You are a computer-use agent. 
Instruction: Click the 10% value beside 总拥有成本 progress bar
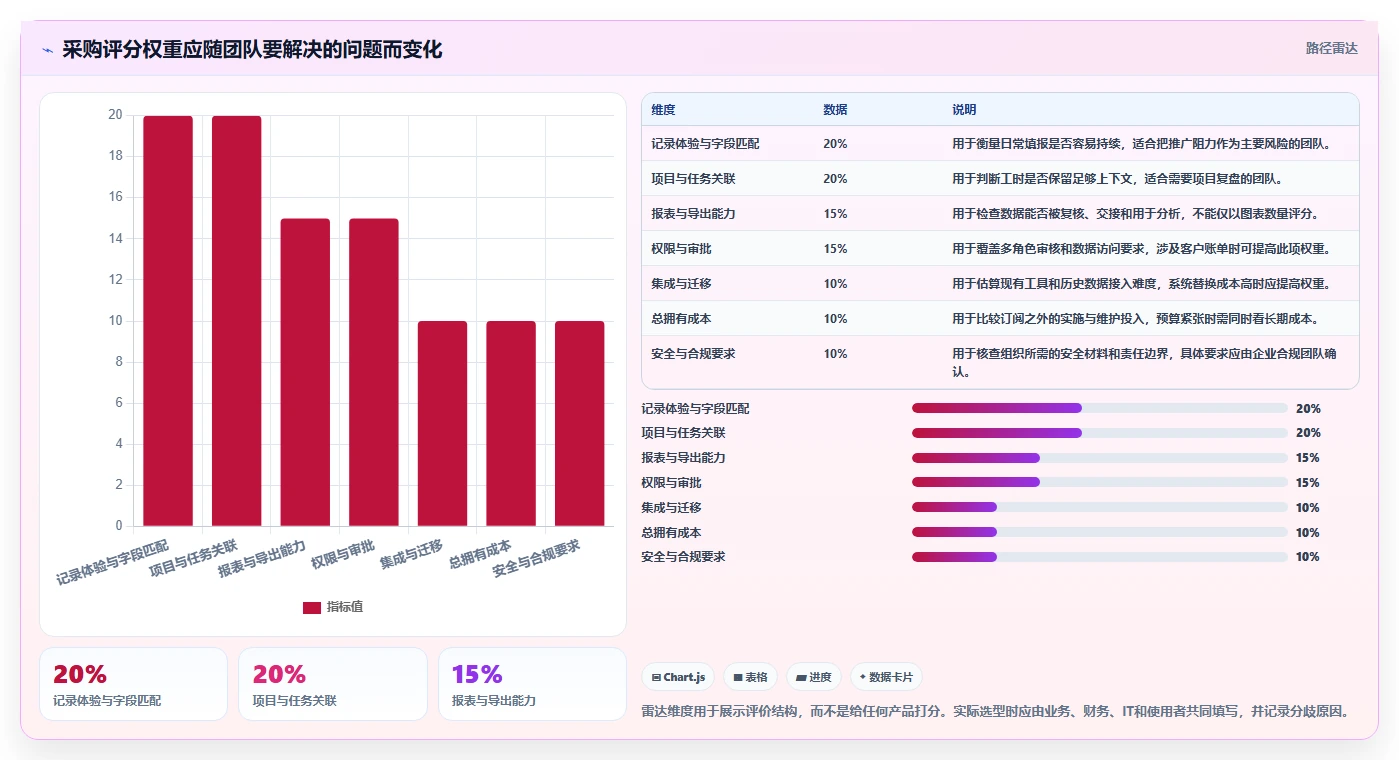tap(1307, 532)
